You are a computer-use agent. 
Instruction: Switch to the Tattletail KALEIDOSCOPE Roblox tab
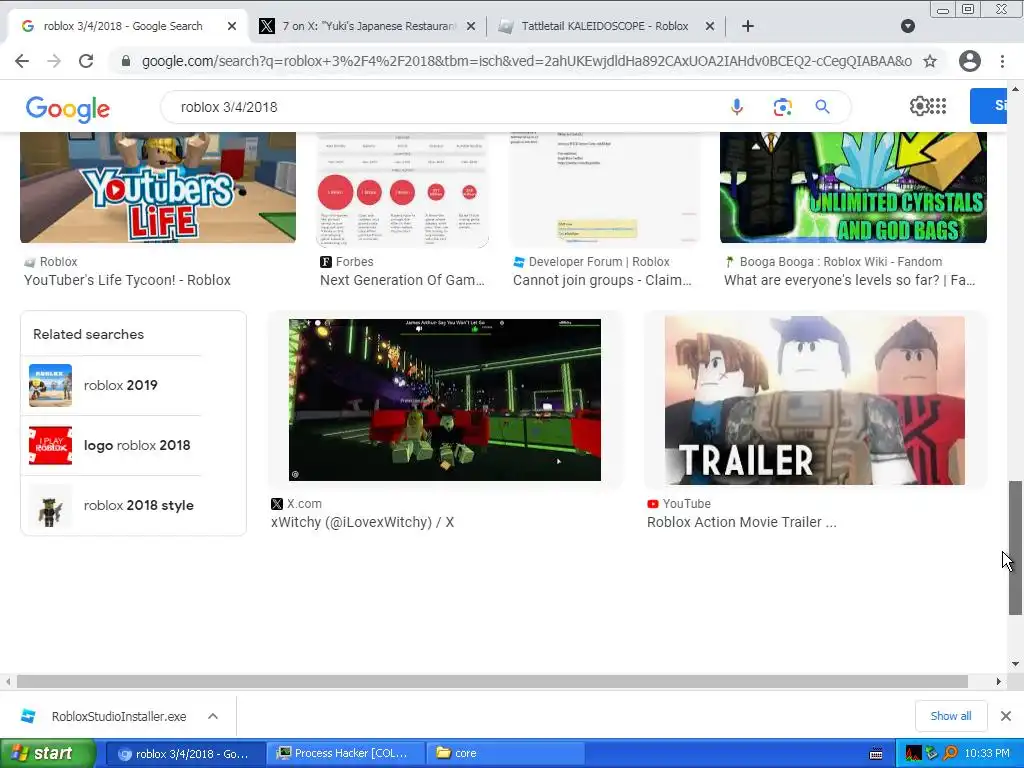pyautogui.click(x=604, y=26)
